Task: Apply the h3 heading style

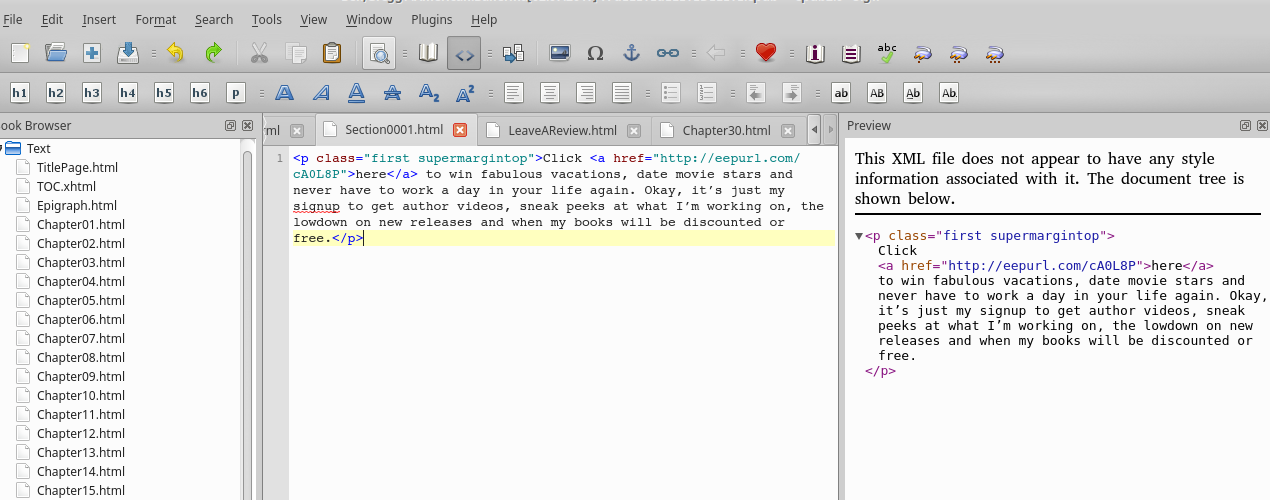Action: click(92, 93)
